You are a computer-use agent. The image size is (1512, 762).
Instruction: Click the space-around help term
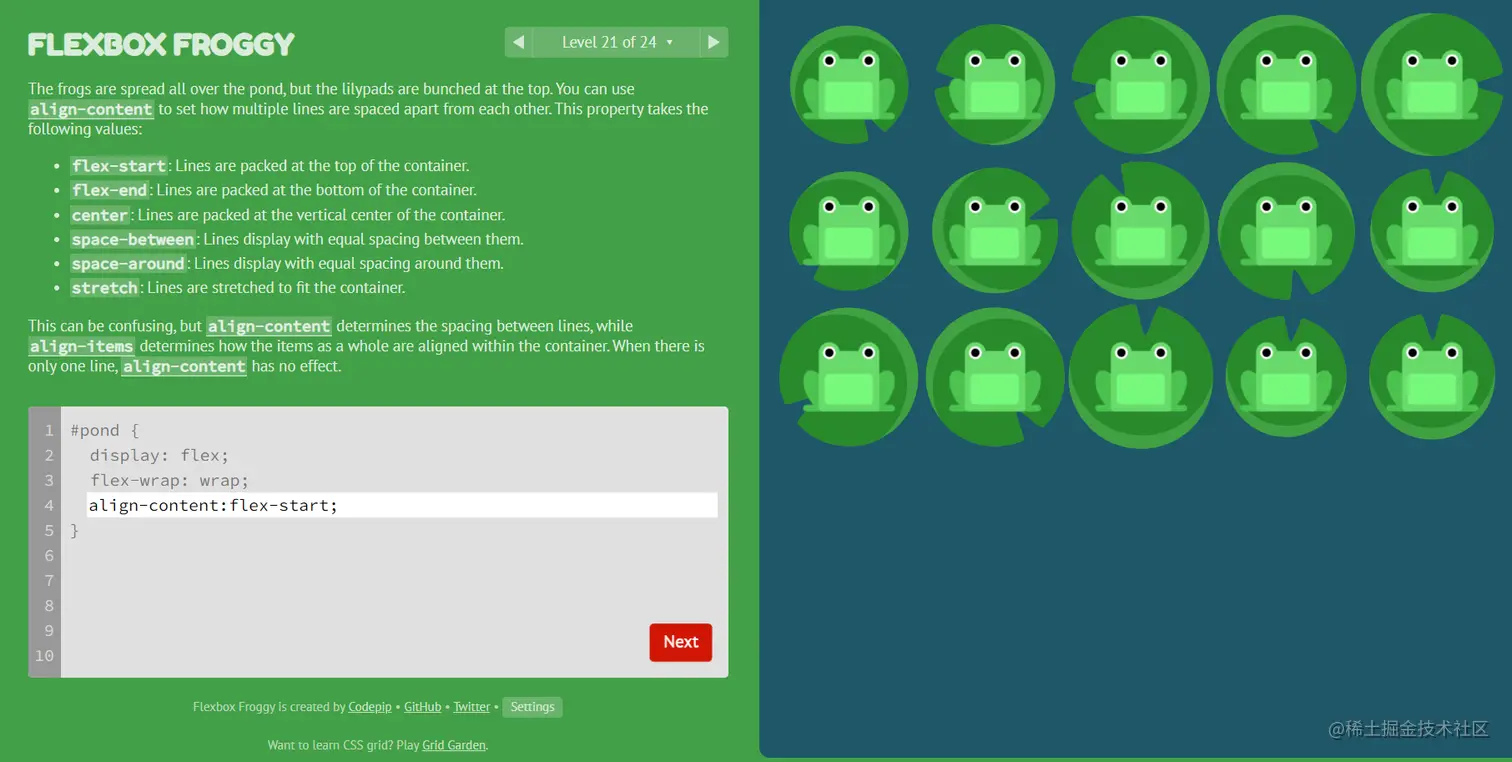128,263
